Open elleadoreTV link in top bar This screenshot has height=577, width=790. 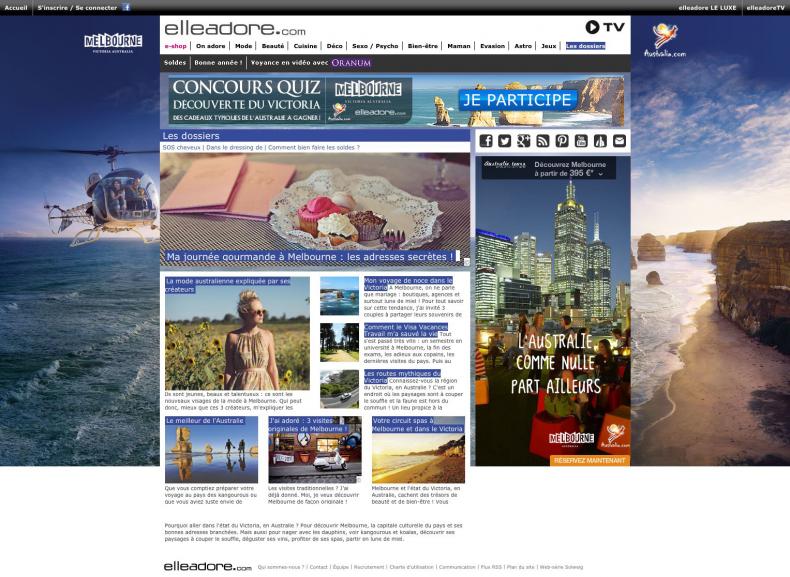click(765, 8)
